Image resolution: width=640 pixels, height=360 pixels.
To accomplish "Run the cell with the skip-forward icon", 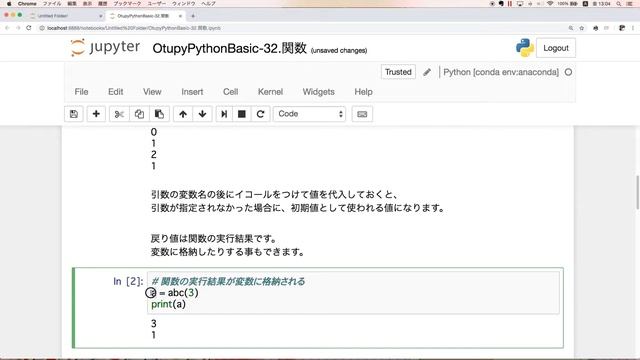I will [x=224, y=114].
